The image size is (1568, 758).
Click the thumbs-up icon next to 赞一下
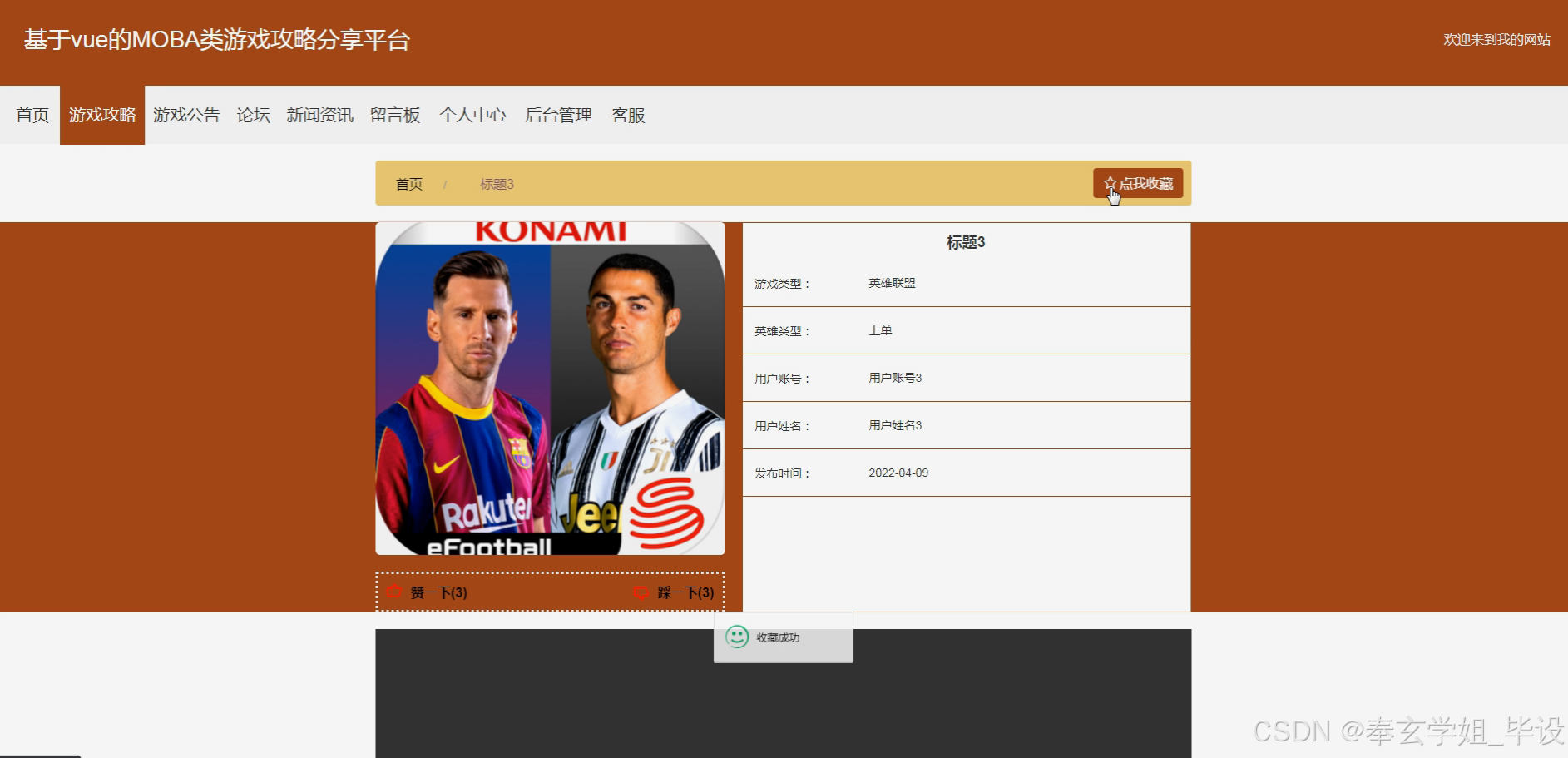pyautogui.click(x=394, y=592)
